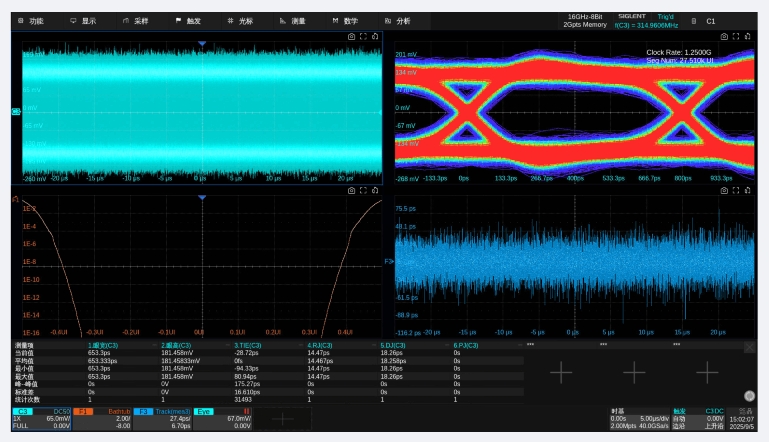Add a new channel with the bottom plus box
This screenshot has height=442, width=769.
pos(283,419)
